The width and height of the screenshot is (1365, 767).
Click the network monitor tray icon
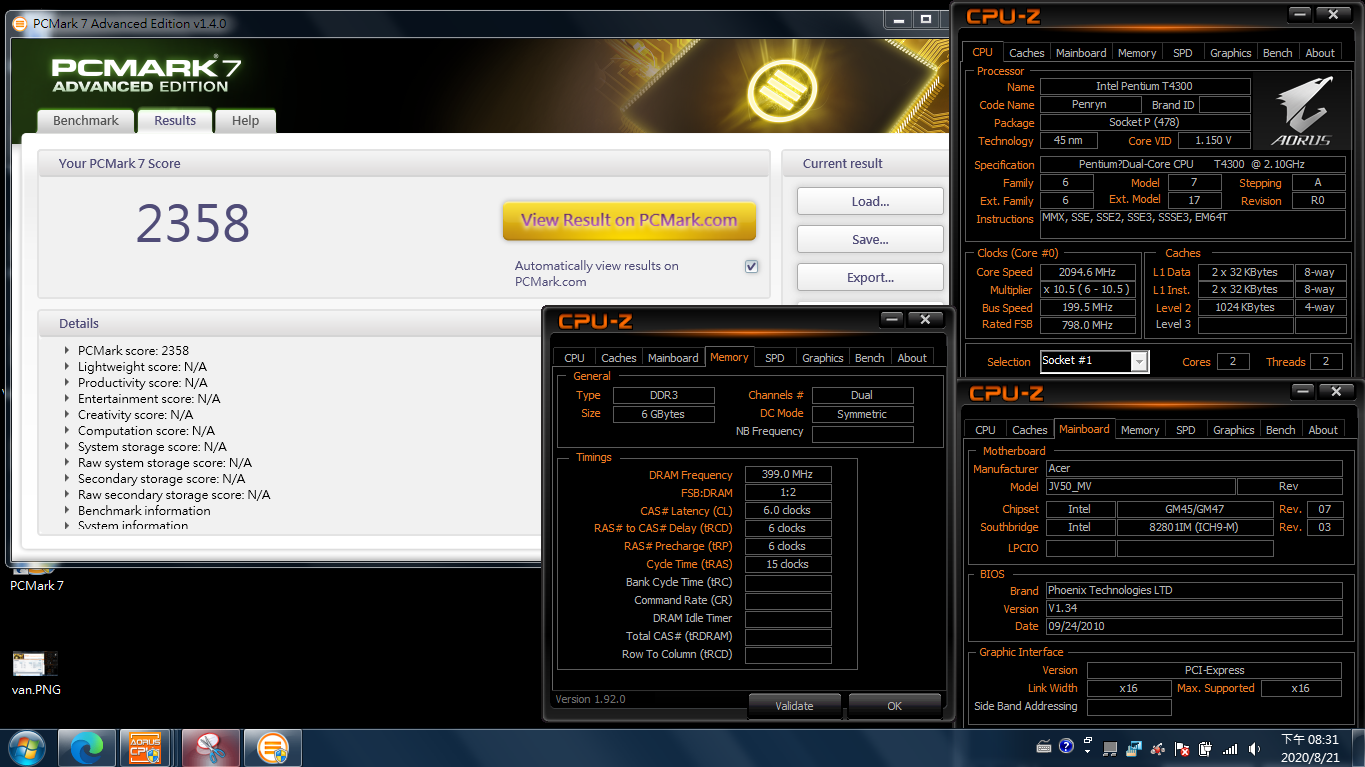1134,747
